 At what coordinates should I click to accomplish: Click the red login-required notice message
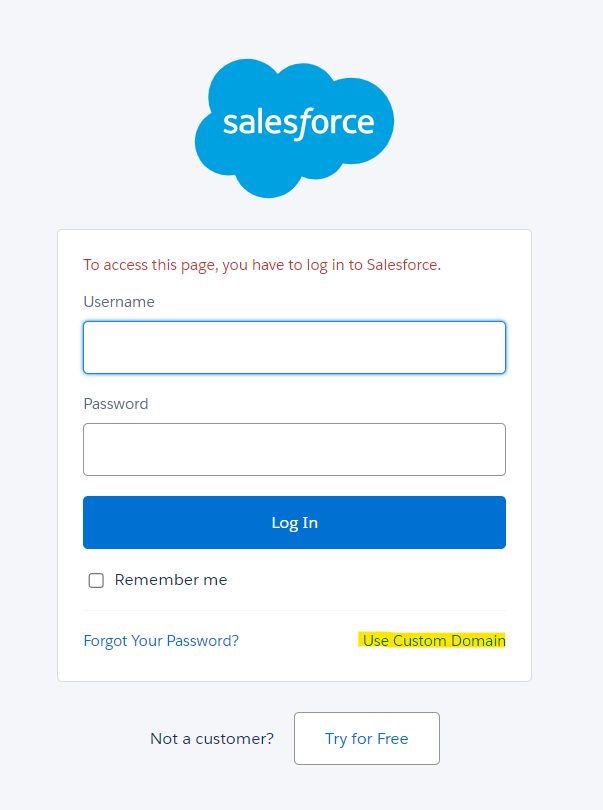[262, 265]
